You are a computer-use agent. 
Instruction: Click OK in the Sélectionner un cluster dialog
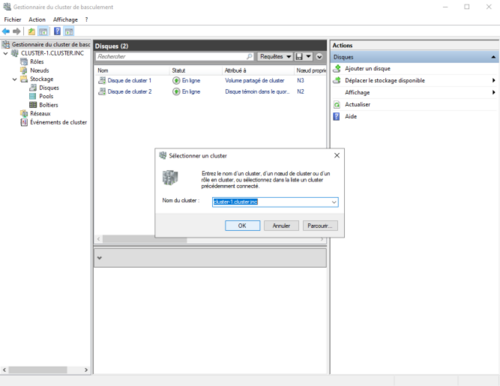pos(242,226)
